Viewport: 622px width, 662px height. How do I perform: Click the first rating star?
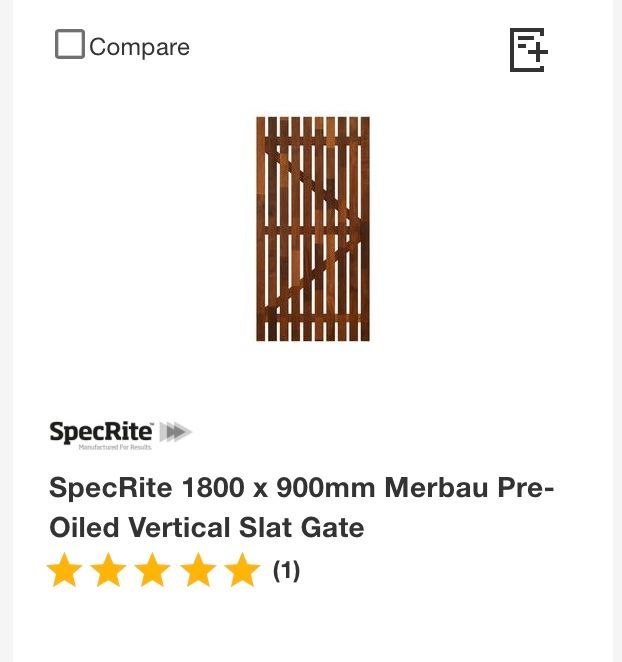click(x=65, y=571)
